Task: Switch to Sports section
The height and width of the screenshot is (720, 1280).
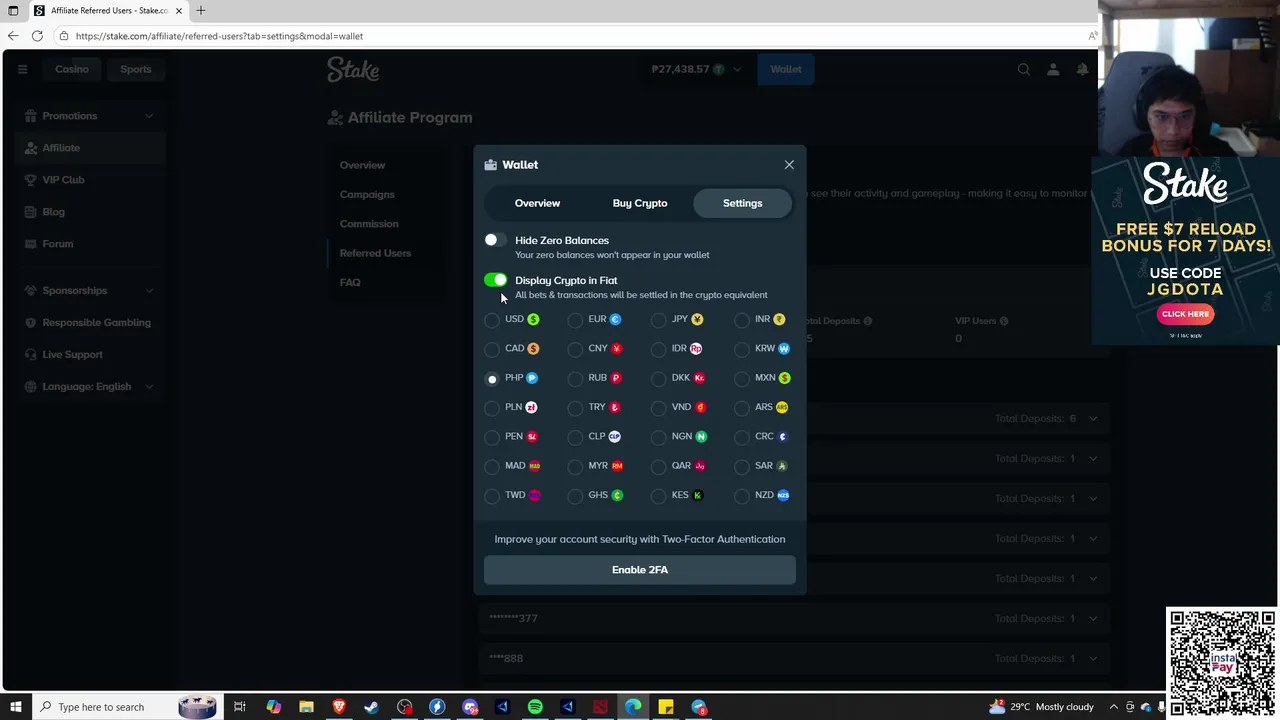Action: (x=136, y=69)
